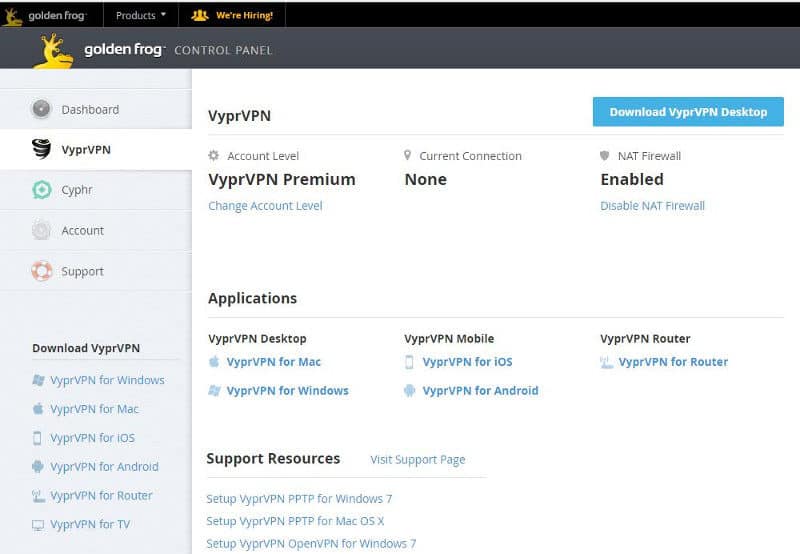800x554 pixels.
Task: Click Download VyprVPN Desktop button
Action: coord(688,112)
